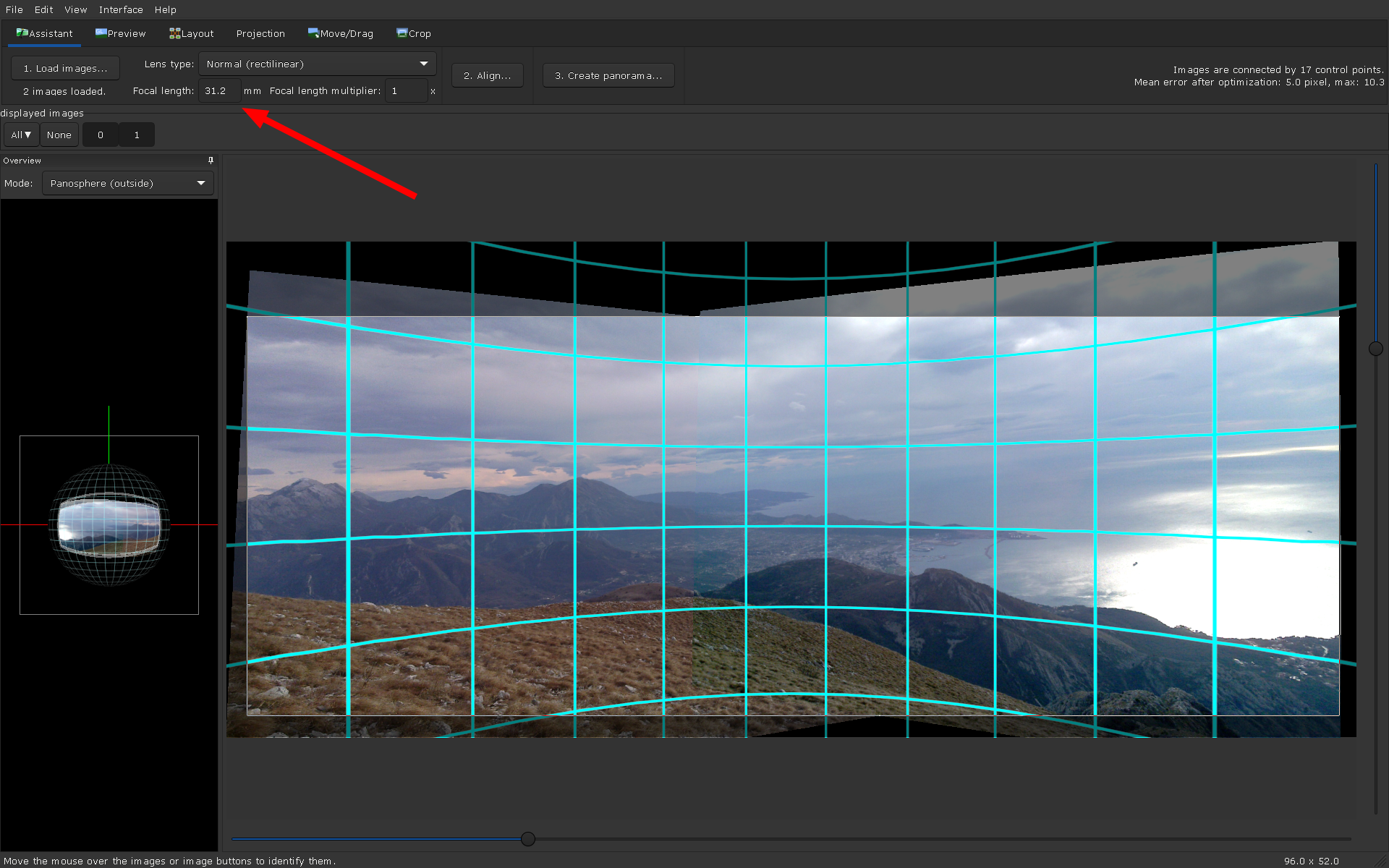
Task: Open the Crop tab
Action: (x=413, y=33)
